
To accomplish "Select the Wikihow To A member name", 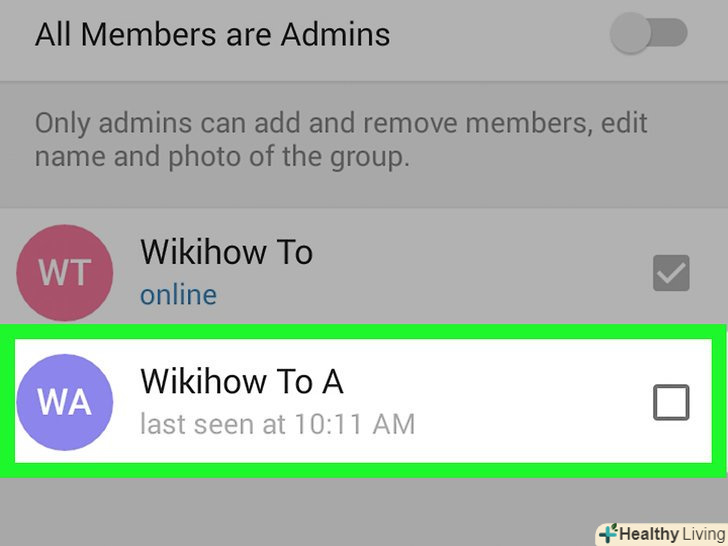I will (x=242, y=382).
